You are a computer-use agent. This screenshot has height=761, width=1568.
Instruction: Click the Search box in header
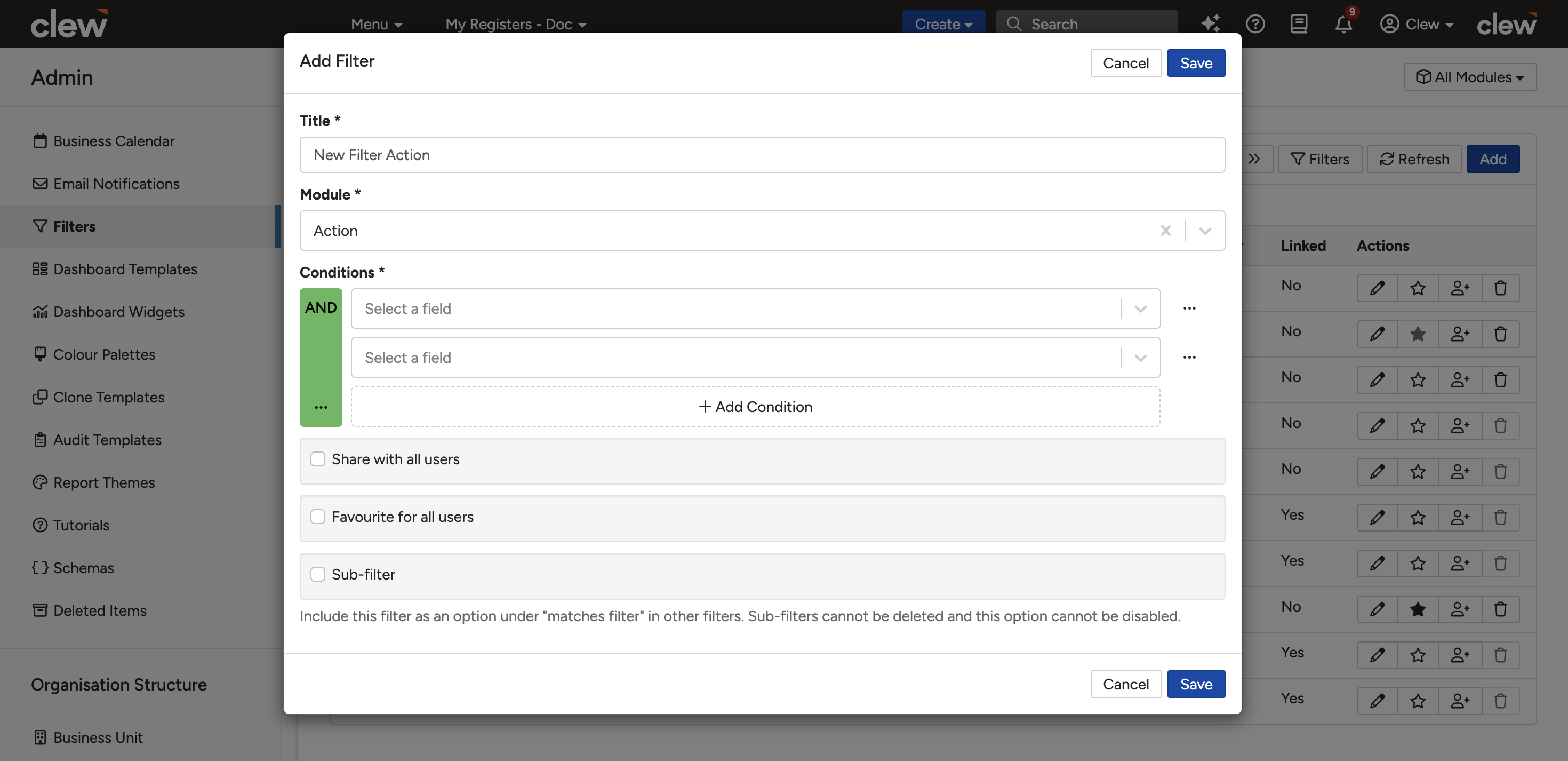(1086, 24)
